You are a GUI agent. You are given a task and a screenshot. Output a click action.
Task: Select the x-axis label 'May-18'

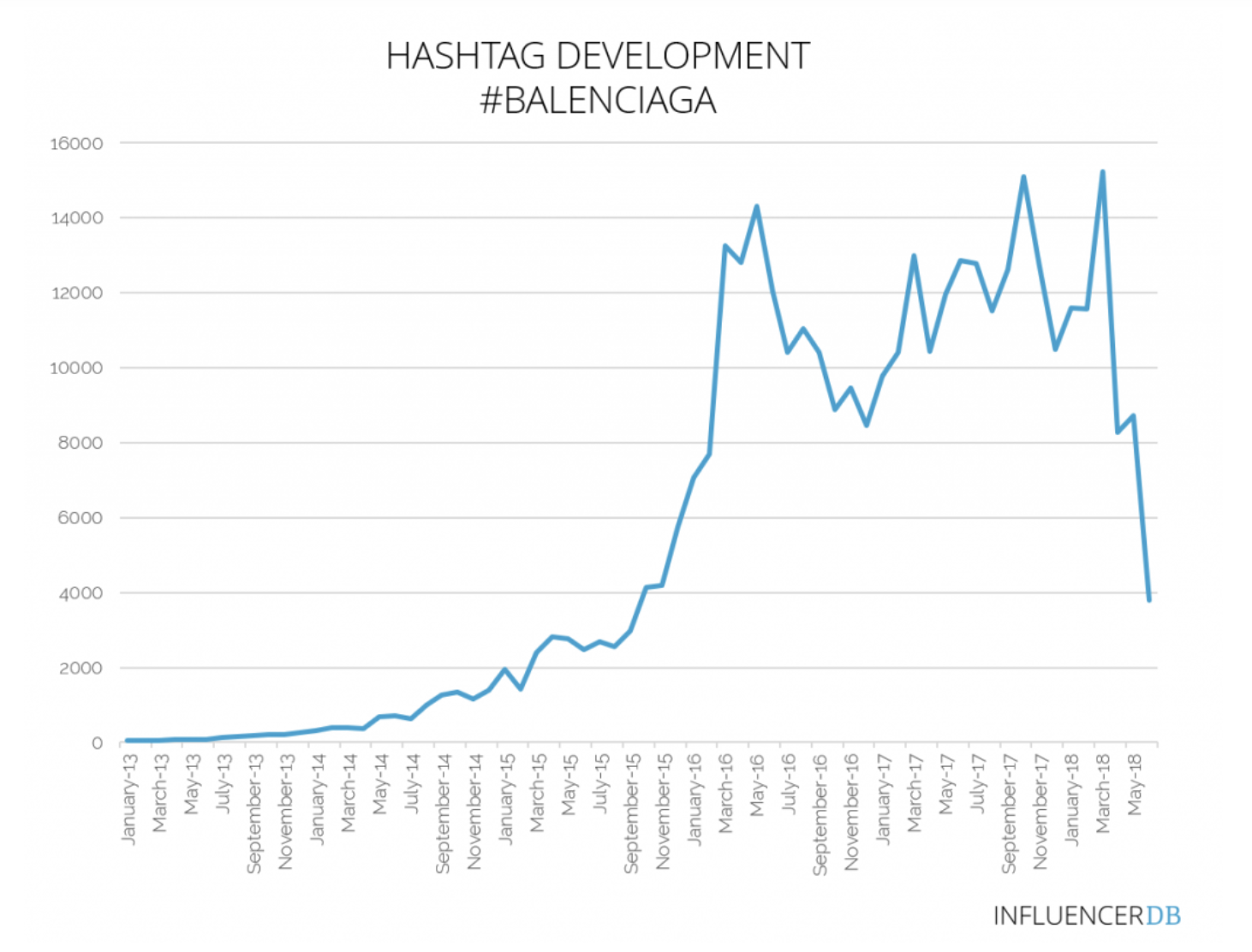coord(1134,784)
